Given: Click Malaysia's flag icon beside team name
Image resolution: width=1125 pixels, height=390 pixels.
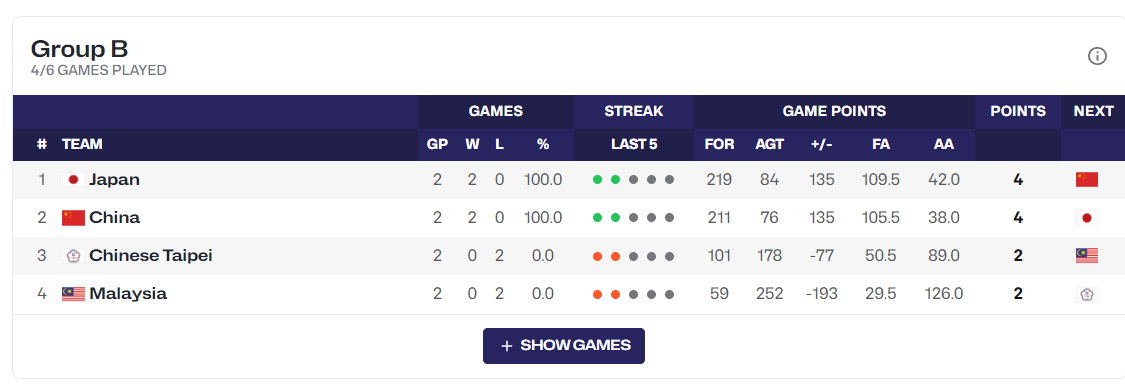Looking at the screenshot, I should tap(73, 293).
